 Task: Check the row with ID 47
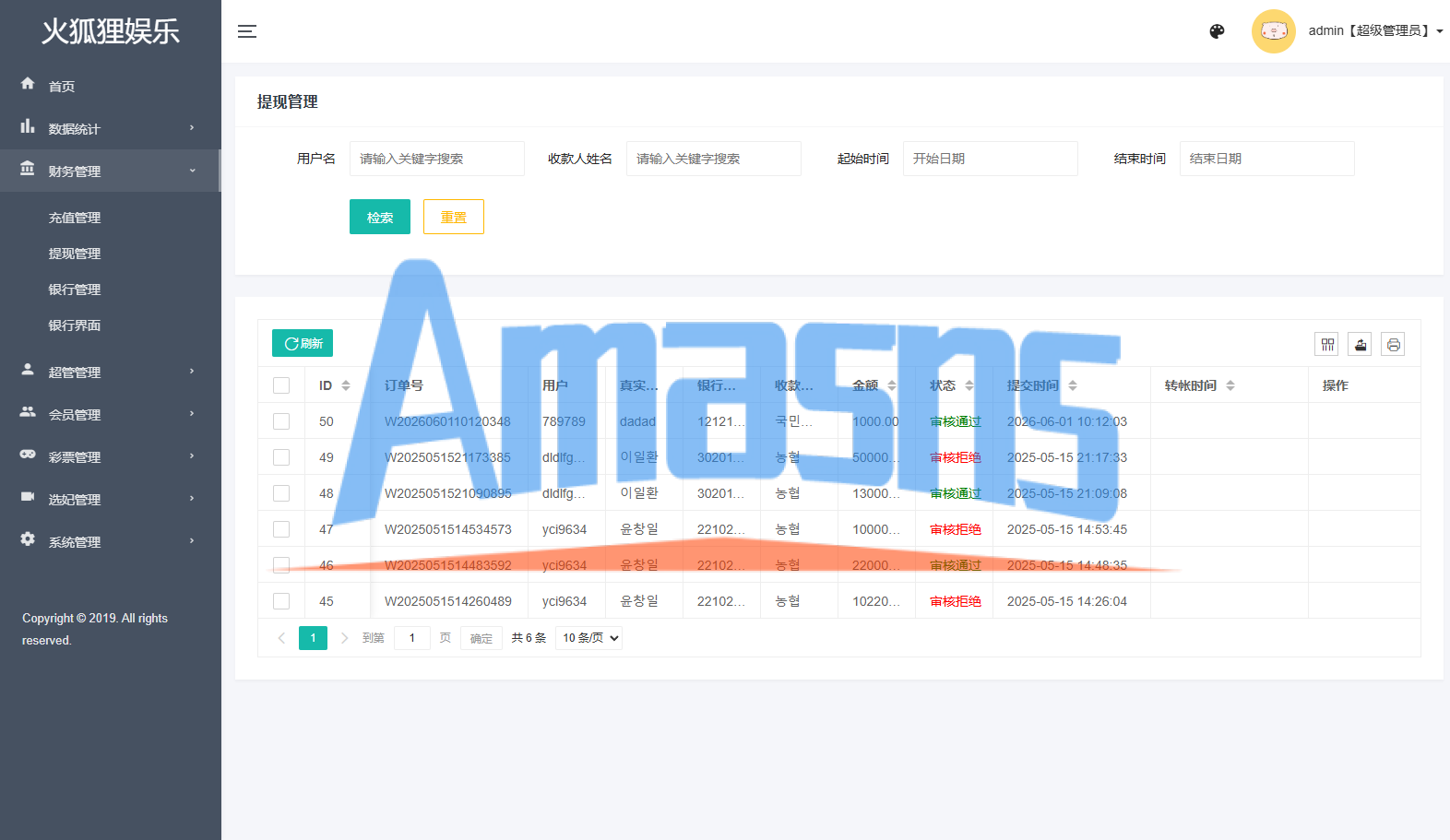[x=281, y=529]
